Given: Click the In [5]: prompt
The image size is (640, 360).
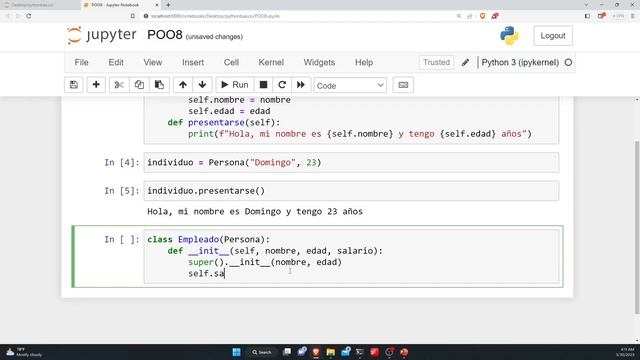Looking at the screenshot, I should pyautogui.click(x=122, y=191).
